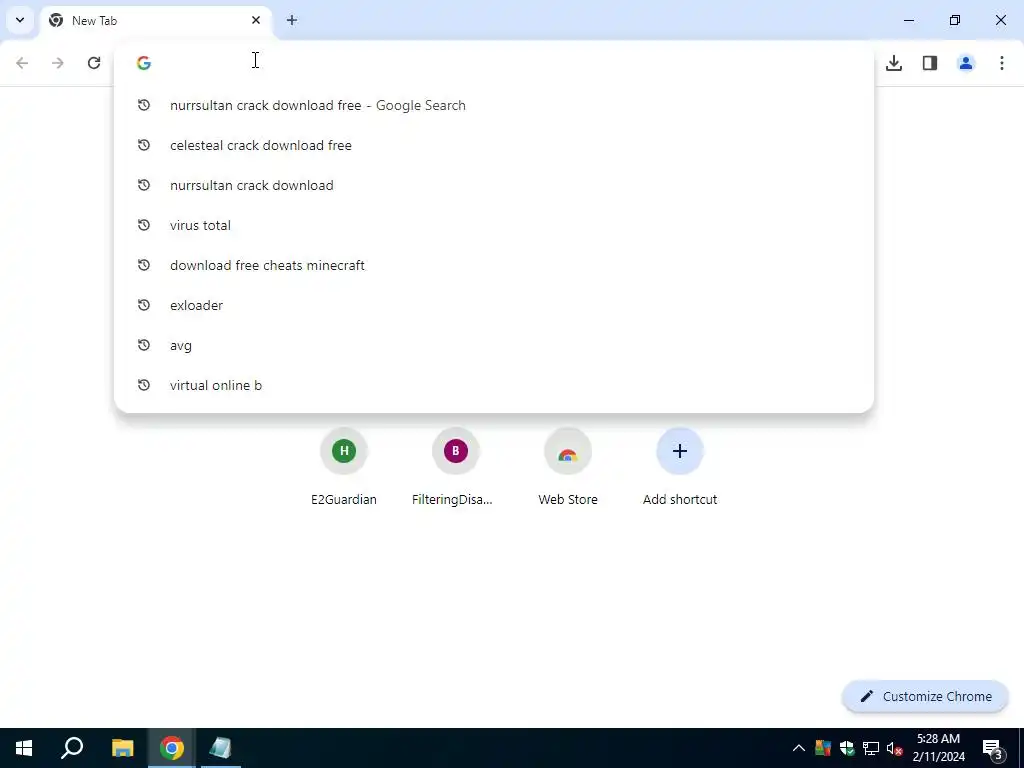Viewport: 1024px width, 768px height.
Task: Choose suggestion 'virus total'
Action: click(x=494, y=225)
